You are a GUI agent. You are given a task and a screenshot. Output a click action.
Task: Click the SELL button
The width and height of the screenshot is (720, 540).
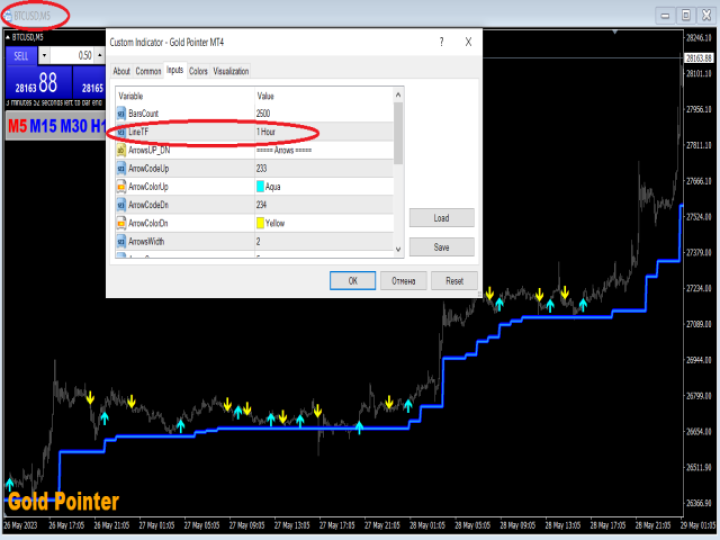point(21,56)
